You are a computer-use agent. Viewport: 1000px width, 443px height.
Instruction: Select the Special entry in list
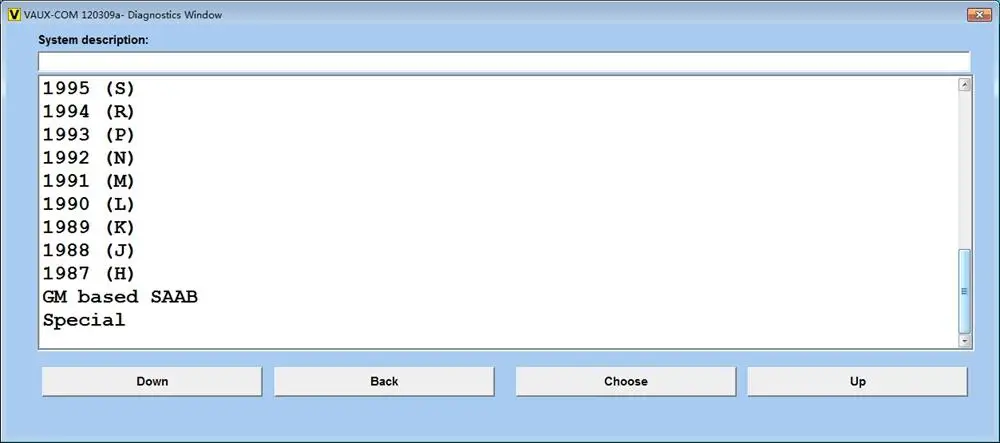[84, 321]
